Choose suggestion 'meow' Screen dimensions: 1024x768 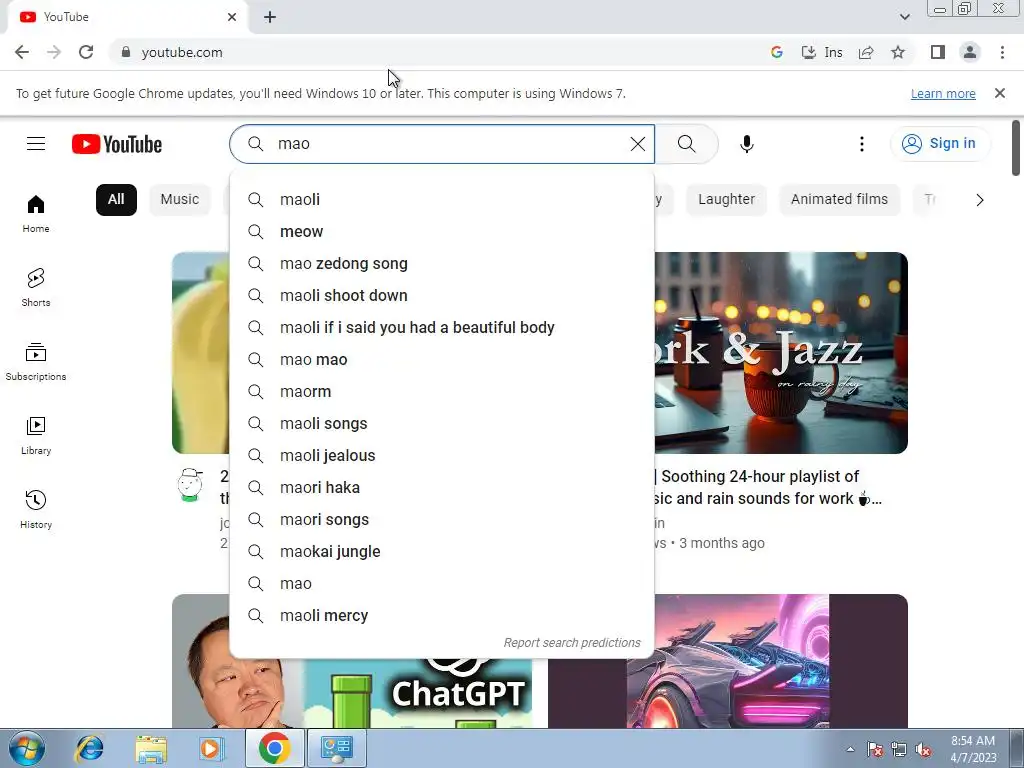441,231
